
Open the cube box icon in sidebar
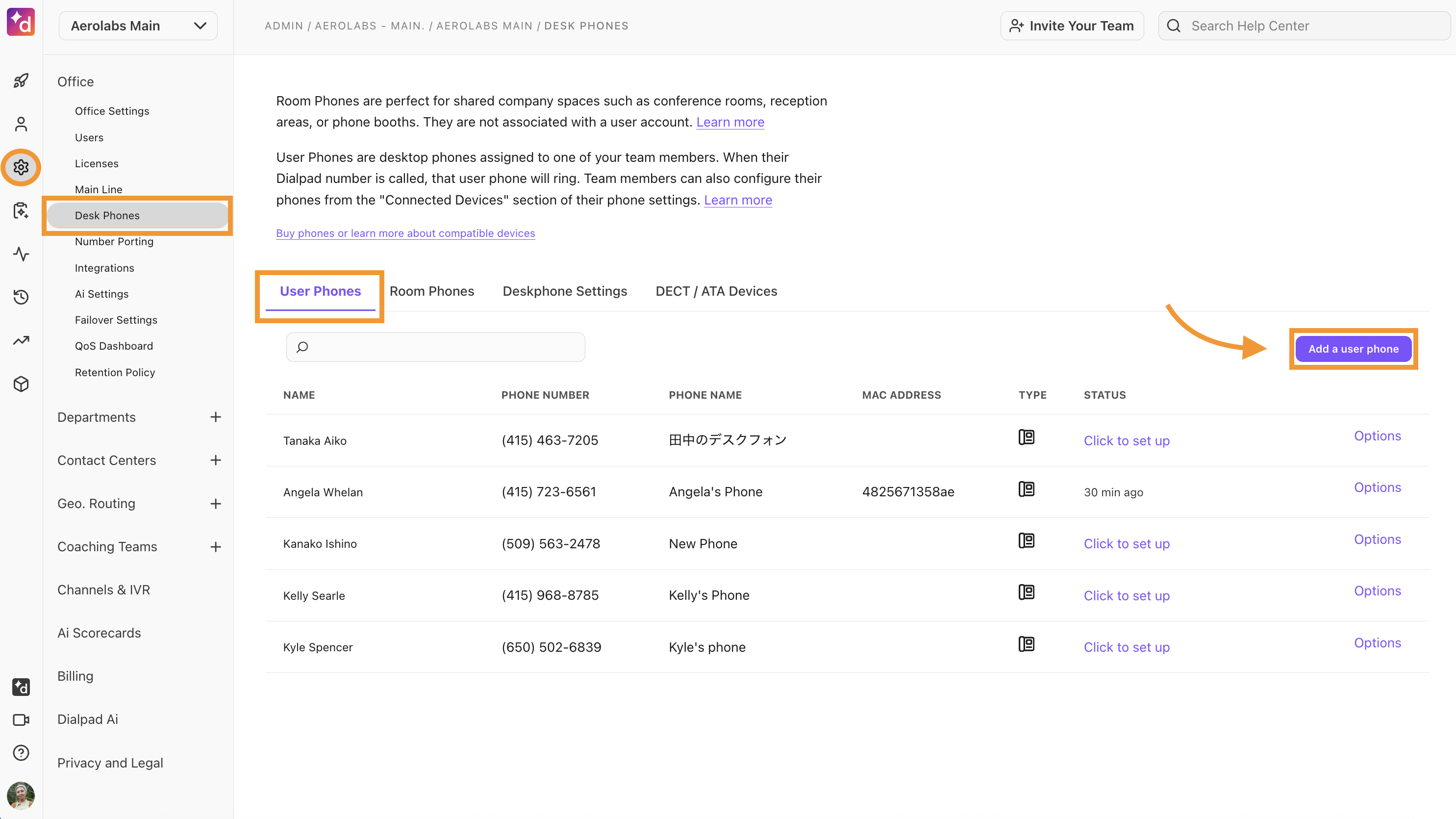point(21,384)
